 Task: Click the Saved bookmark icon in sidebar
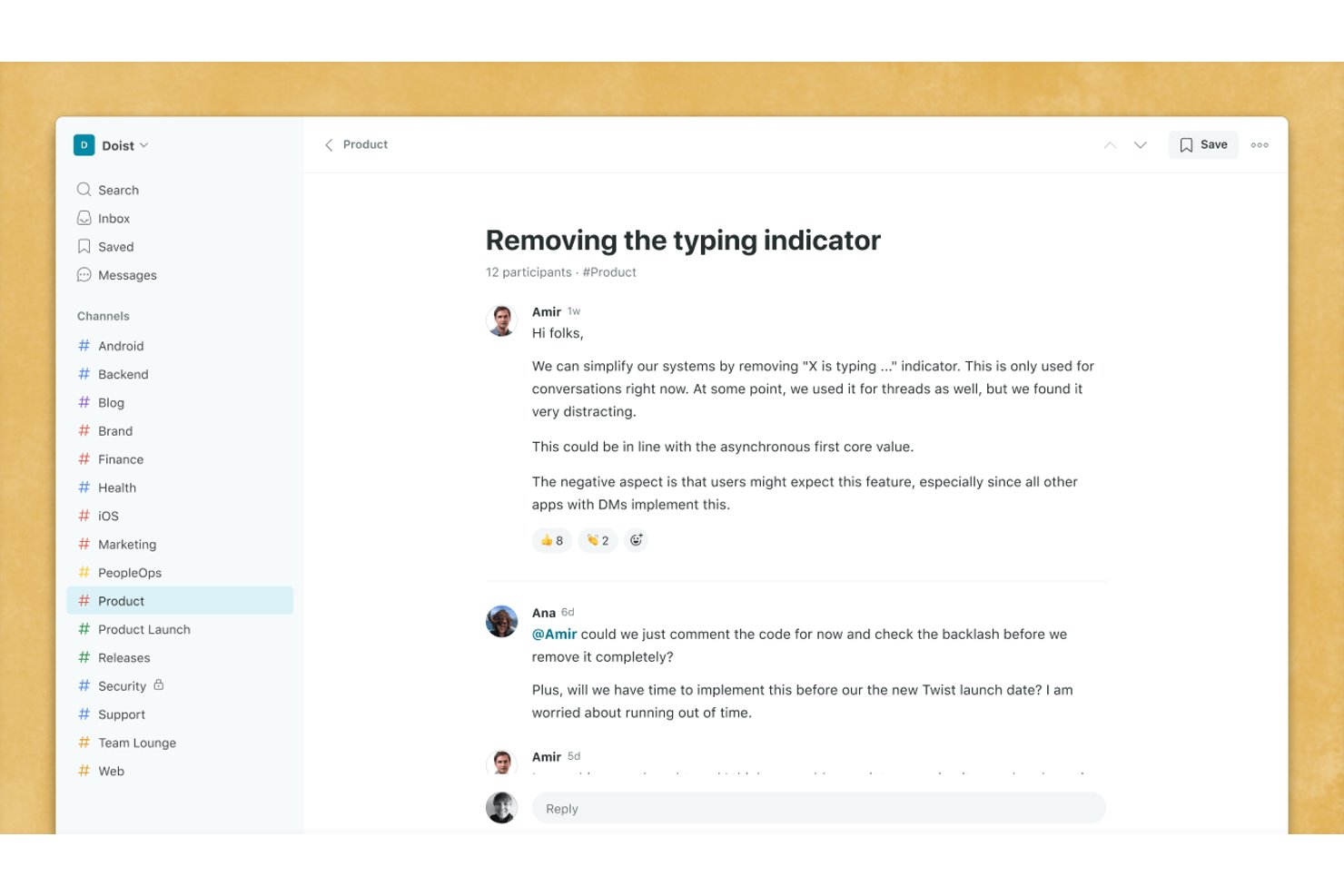[84, 246]
